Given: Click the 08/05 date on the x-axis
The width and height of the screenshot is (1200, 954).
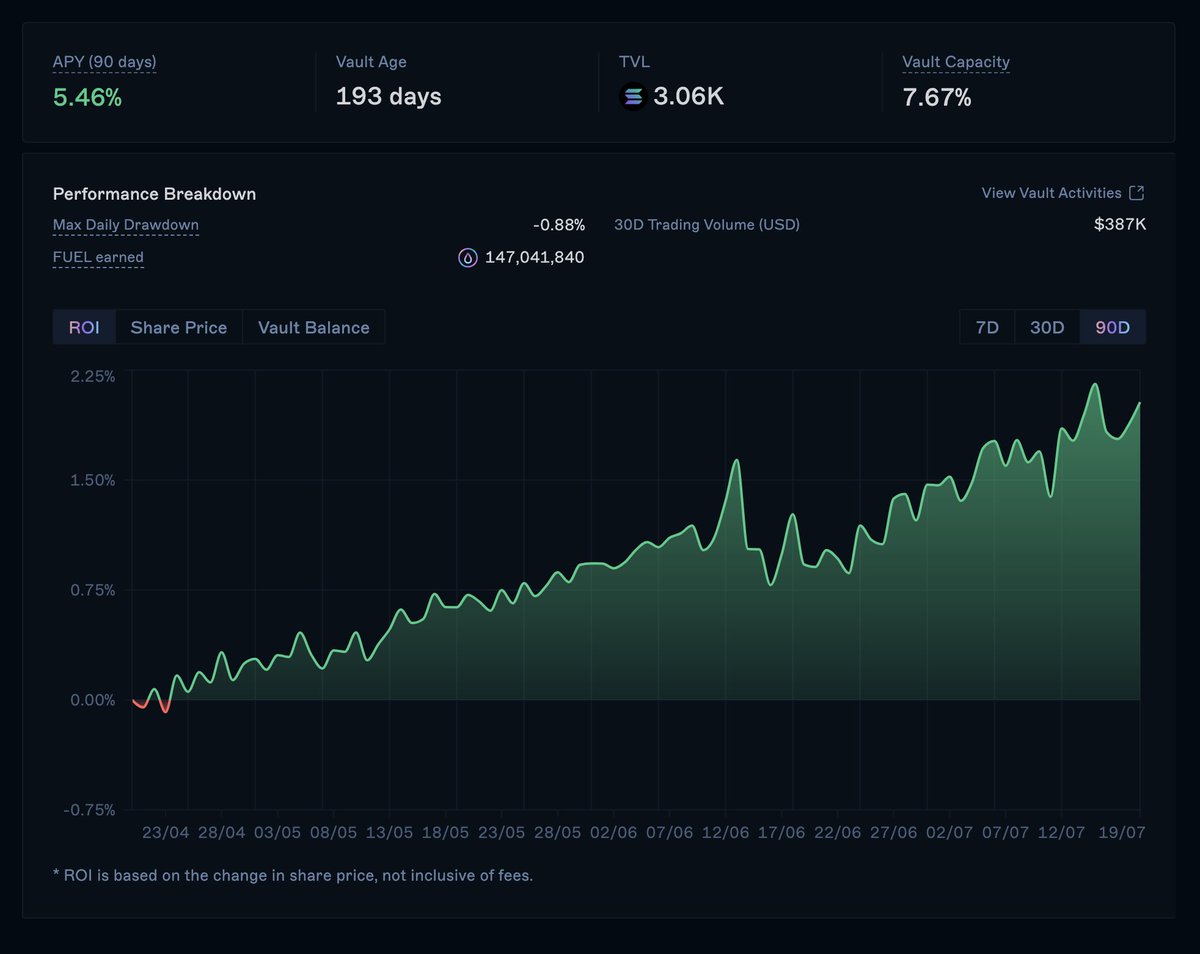Looking at the screenshot, I should [334, 833].
